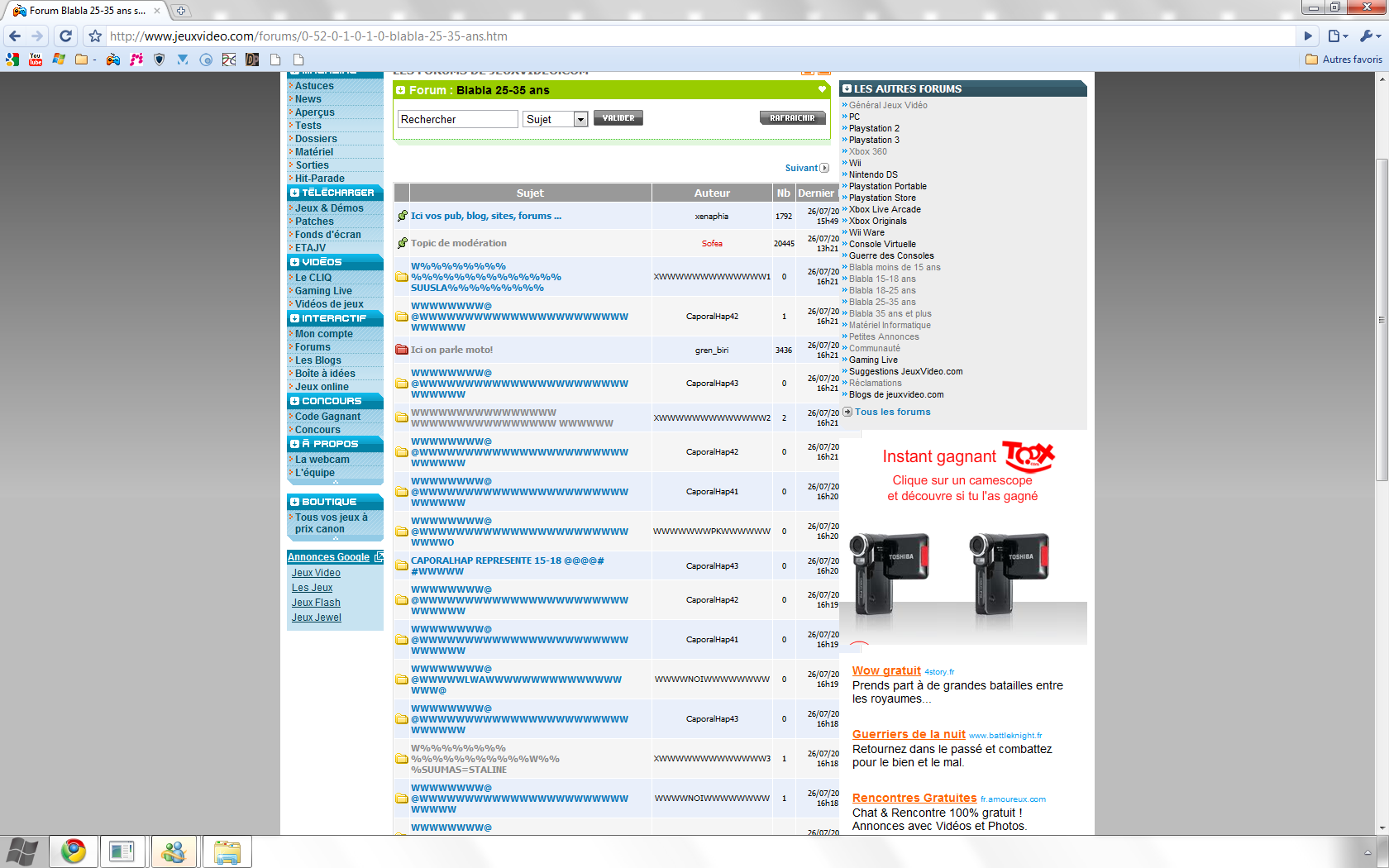Collapse the VIDÉOS sidebar section
Viewport: 1389px width, 868px height.
[x=294, y=262]
